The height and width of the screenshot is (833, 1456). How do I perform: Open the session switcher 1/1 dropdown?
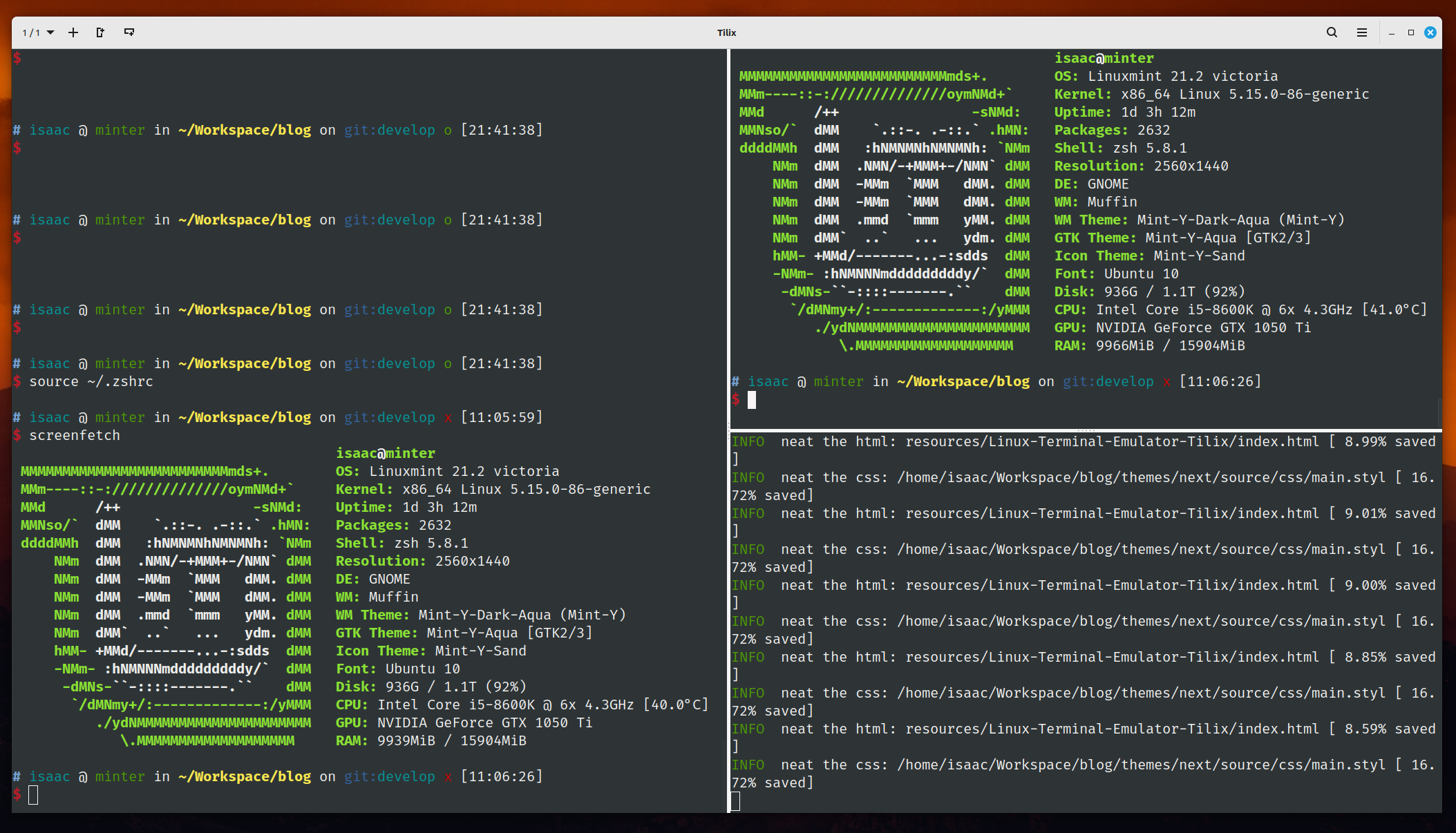click(x=38, y=32)
